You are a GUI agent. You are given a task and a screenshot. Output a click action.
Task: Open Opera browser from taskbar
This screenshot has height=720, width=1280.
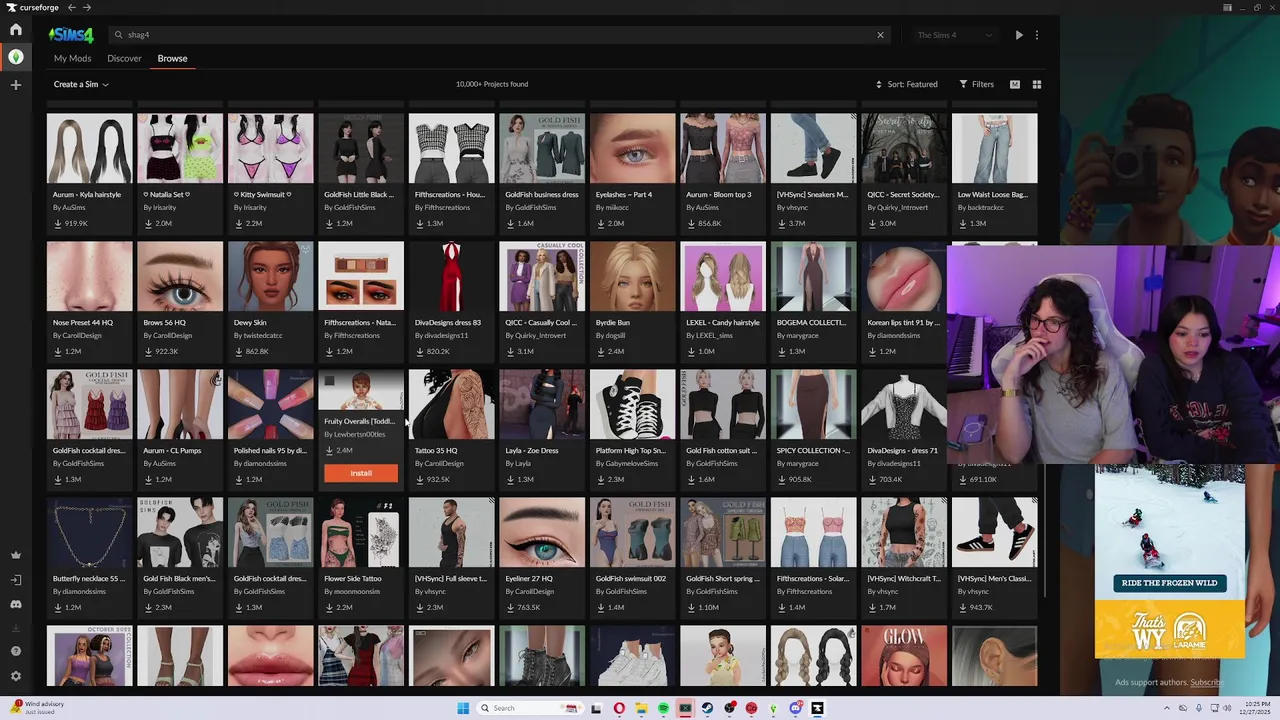tap(619, 708)
